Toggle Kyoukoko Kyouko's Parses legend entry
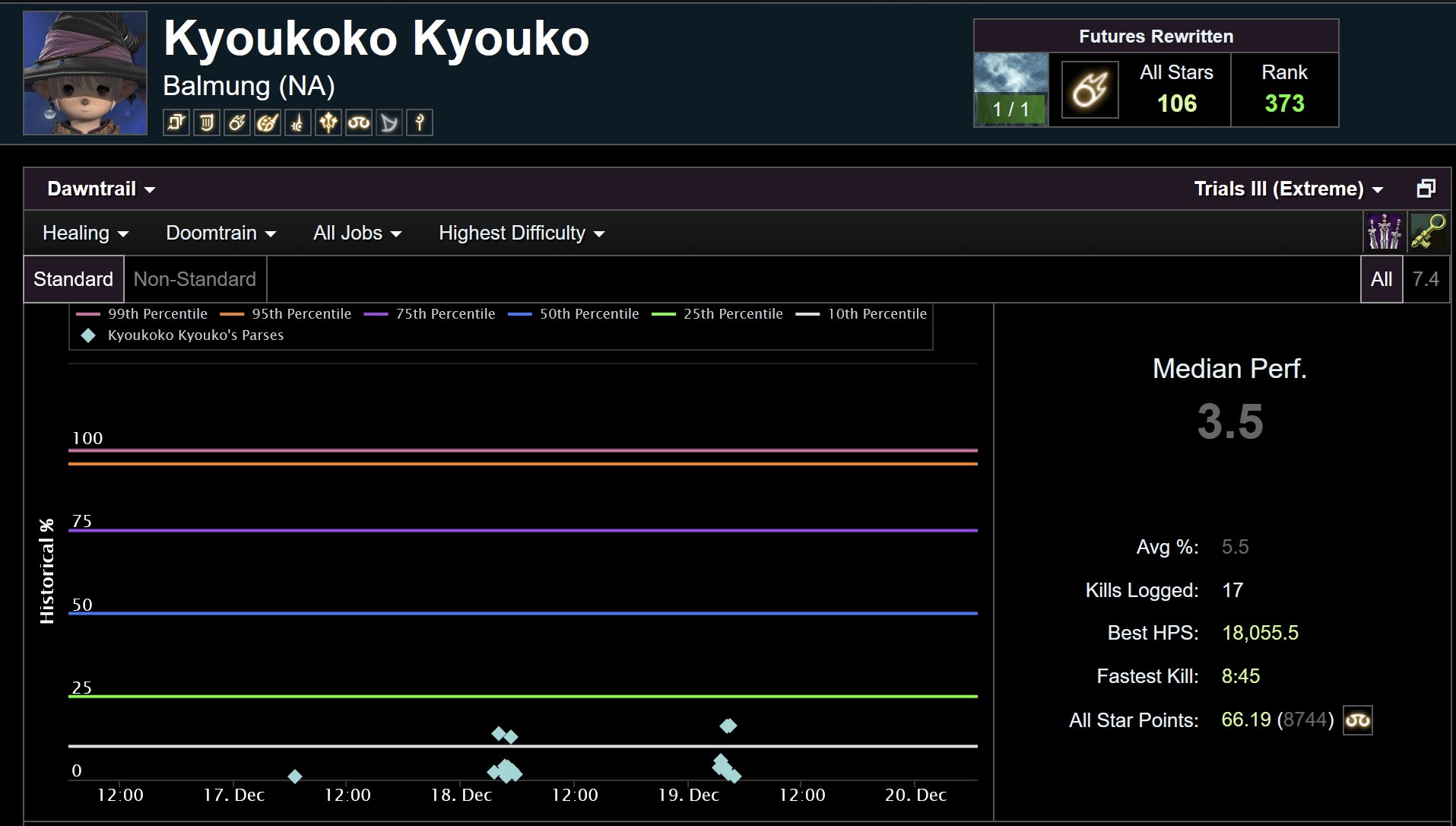 pyautogui.click(x=182, y=335)
